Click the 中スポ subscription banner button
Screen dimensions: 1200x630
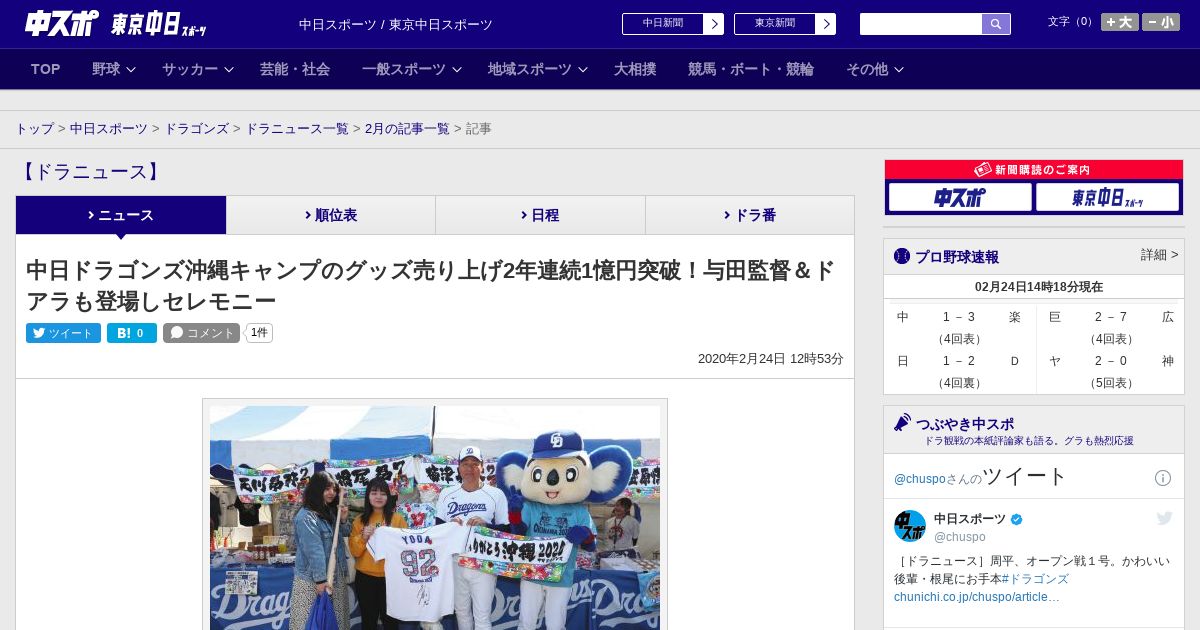(x=960, y=197)
